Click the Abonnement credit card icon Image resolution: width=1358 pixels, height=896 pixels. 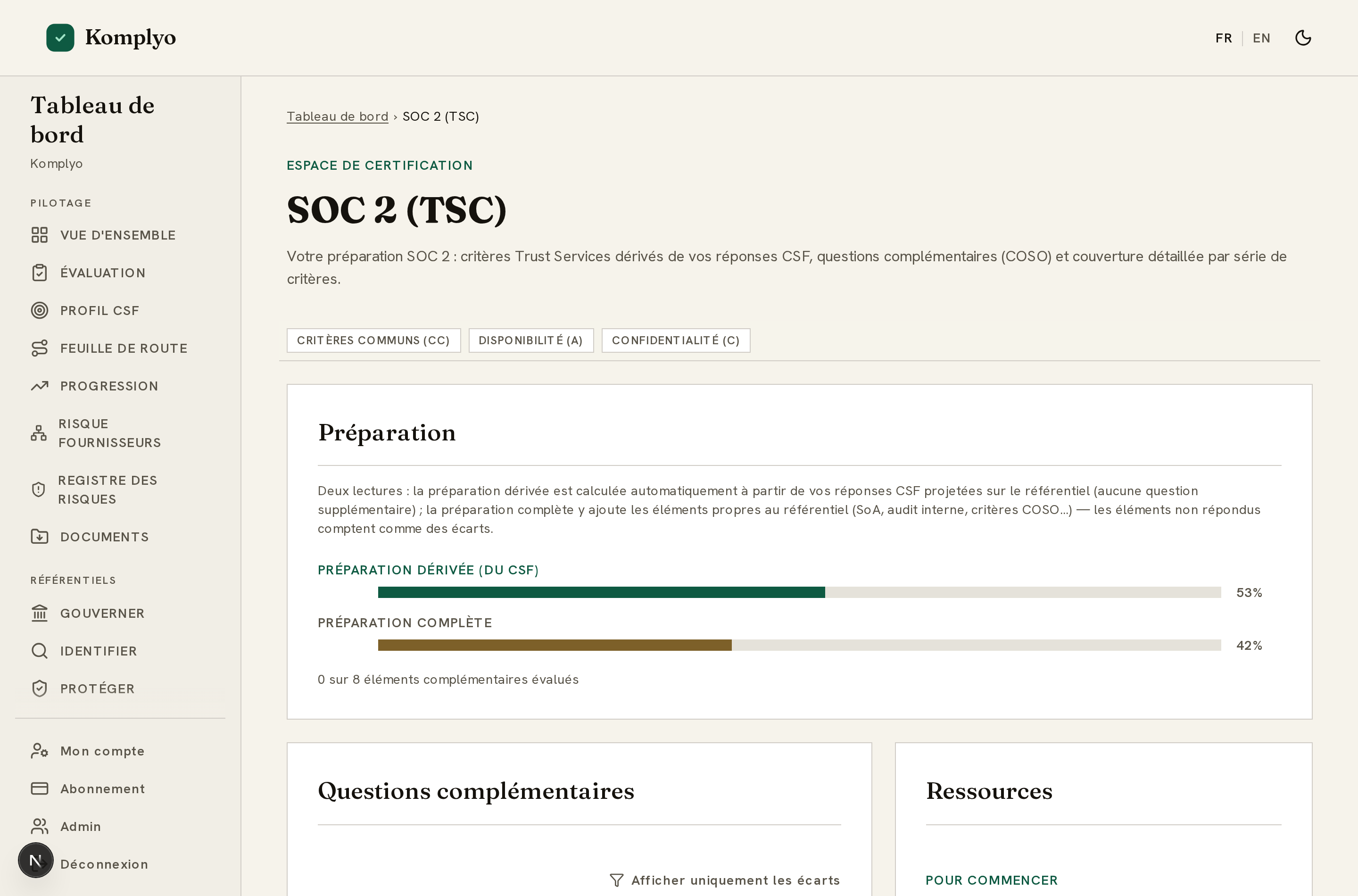[40, 788]
